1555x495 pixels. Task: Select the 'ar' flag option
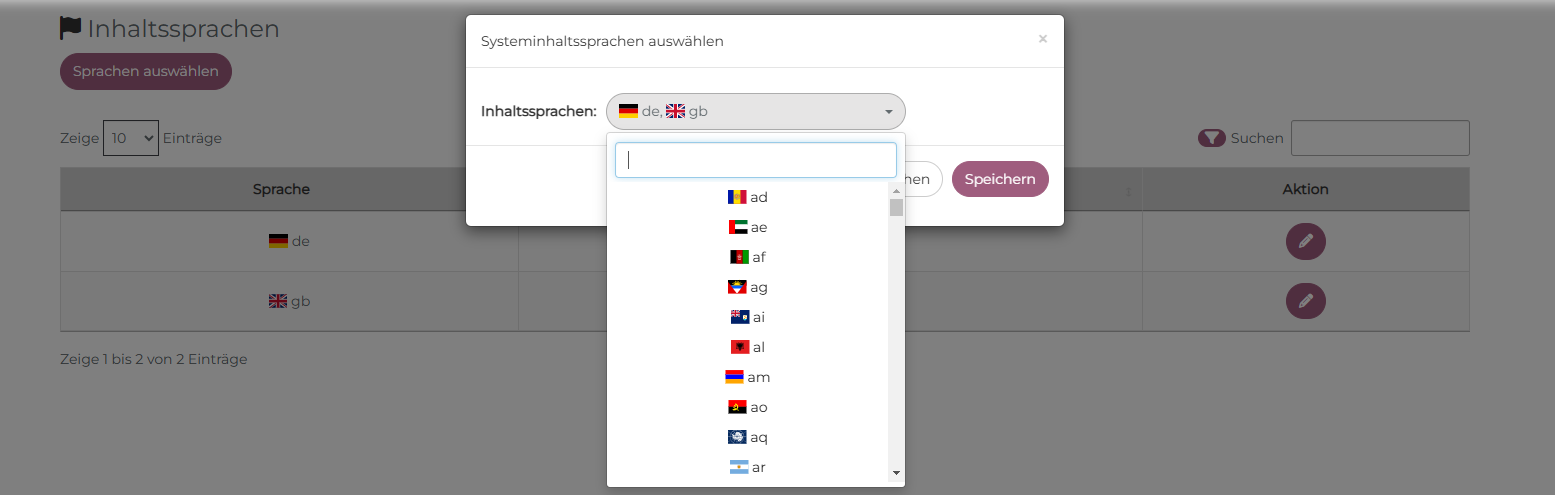(748, 467)
